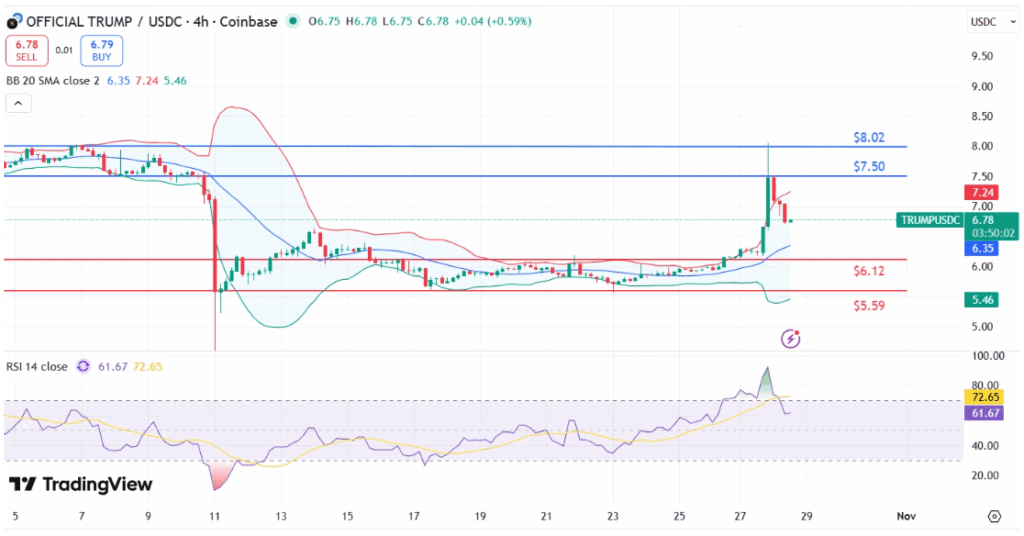
Task: Click the Nov label on the time axis
Action: coord(904,516)
